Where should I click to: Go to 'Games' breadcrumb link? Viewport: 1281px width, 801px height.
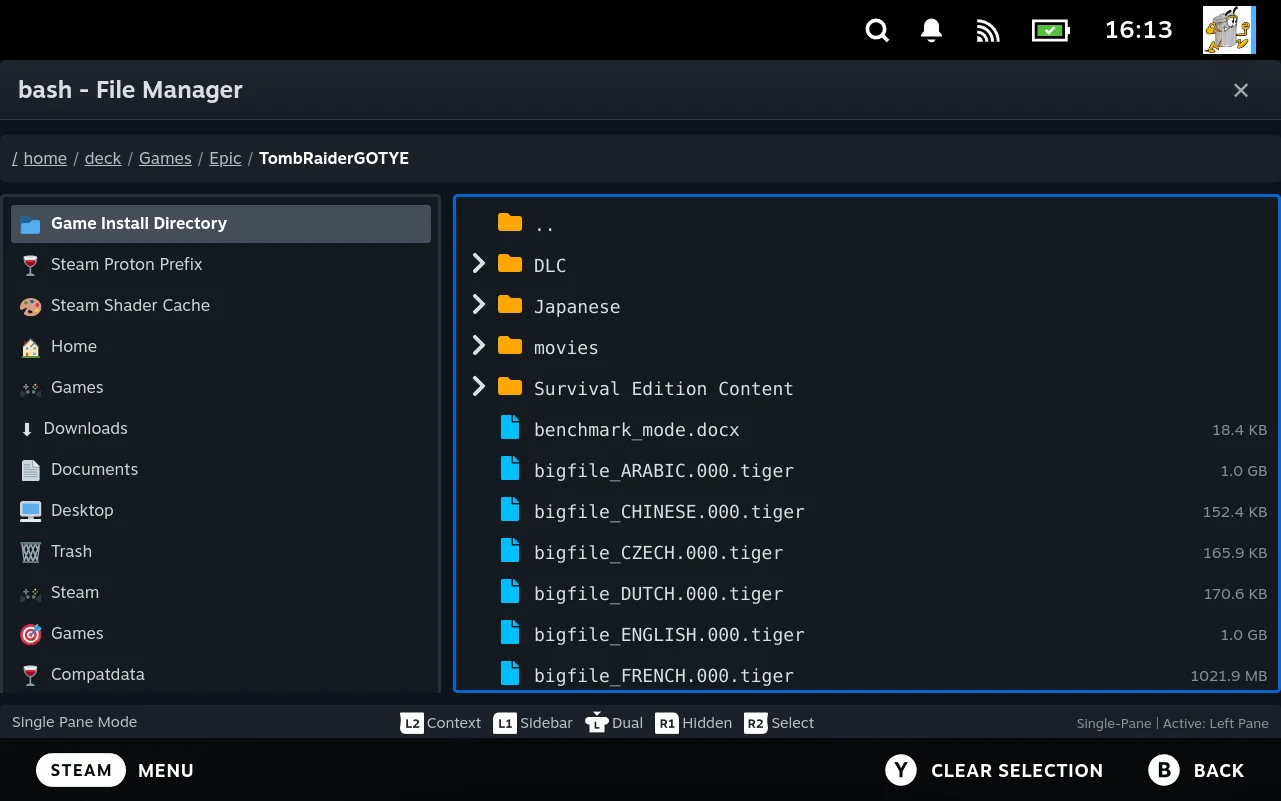point(165,158)
